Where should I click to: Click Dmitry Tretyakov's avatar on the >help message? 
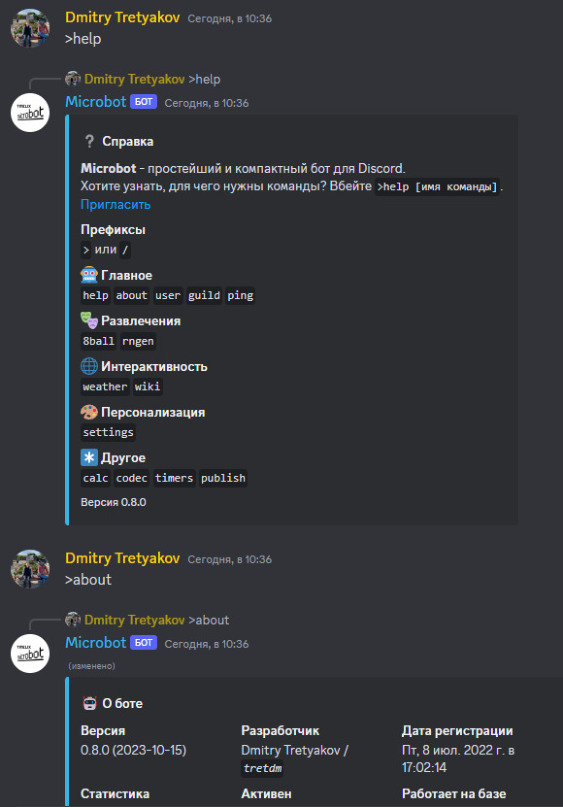pos(30,28)
